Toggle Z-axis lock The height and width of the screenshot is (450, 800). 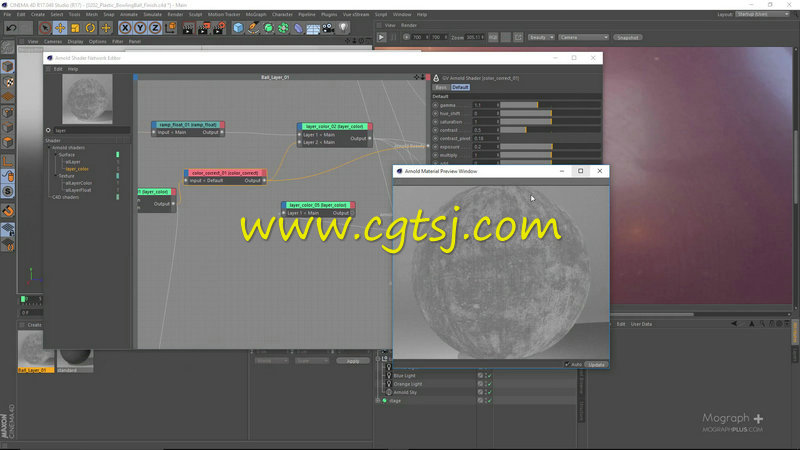point(155,28)
